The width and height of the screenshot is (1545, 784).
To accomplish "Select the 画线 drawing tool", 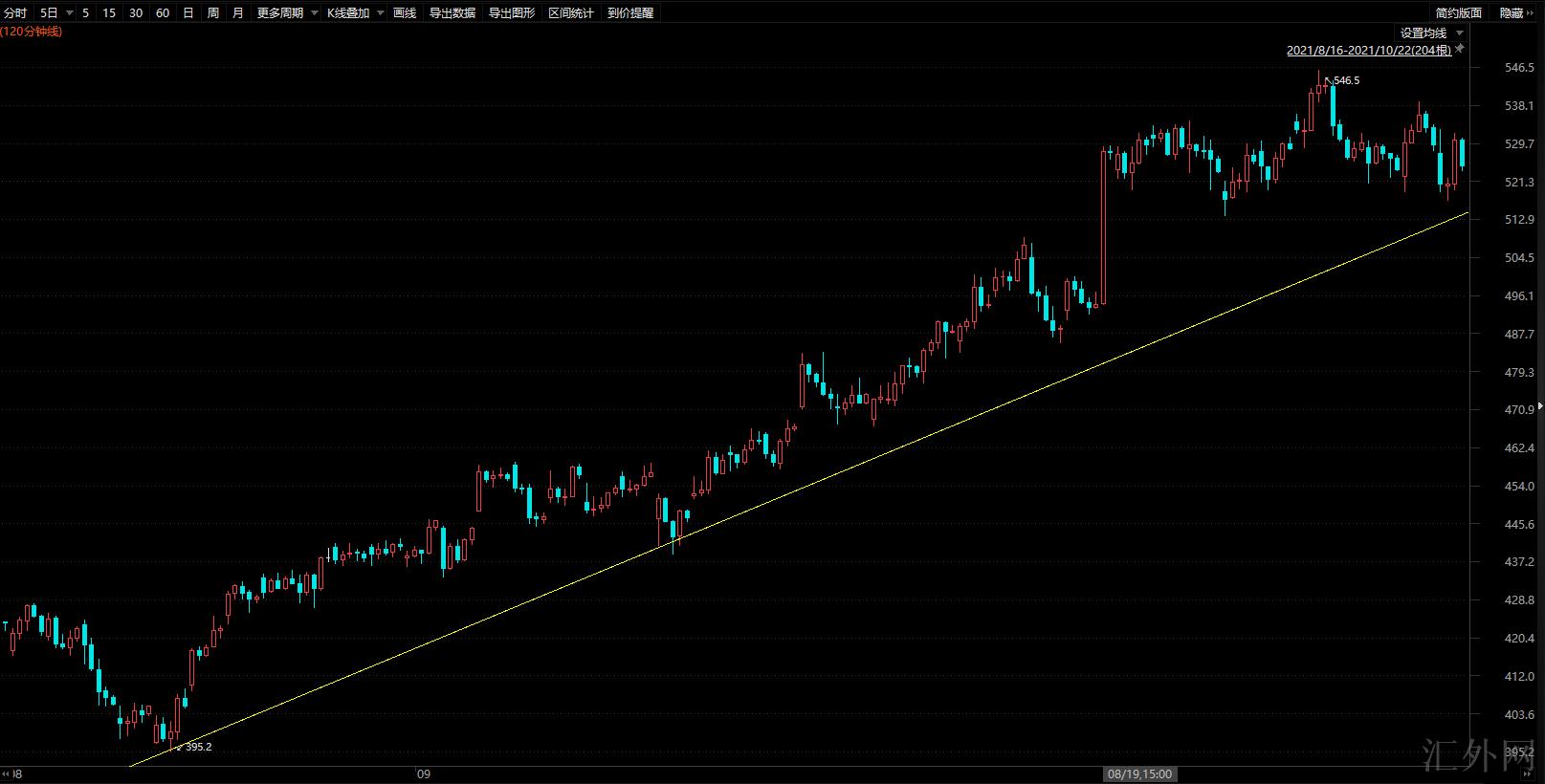I will click(405, 13).
